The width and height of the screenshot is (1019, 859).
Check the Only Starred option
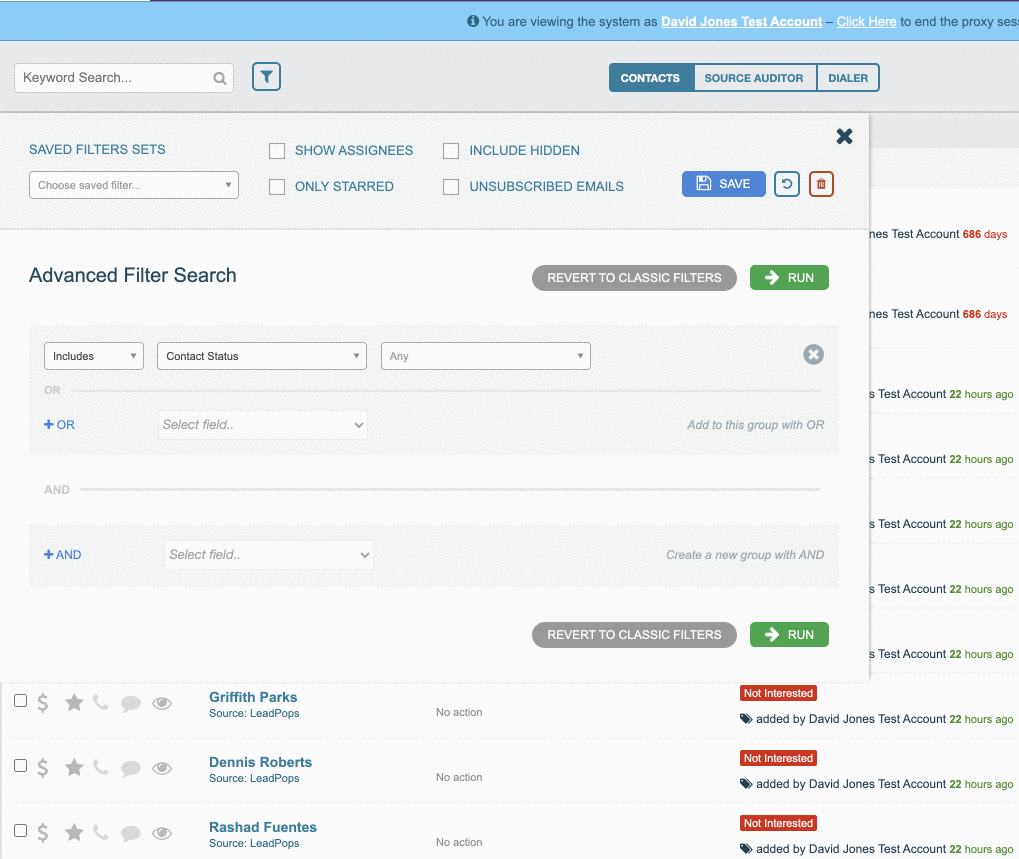pyautogui.click(x=277, y=187)
